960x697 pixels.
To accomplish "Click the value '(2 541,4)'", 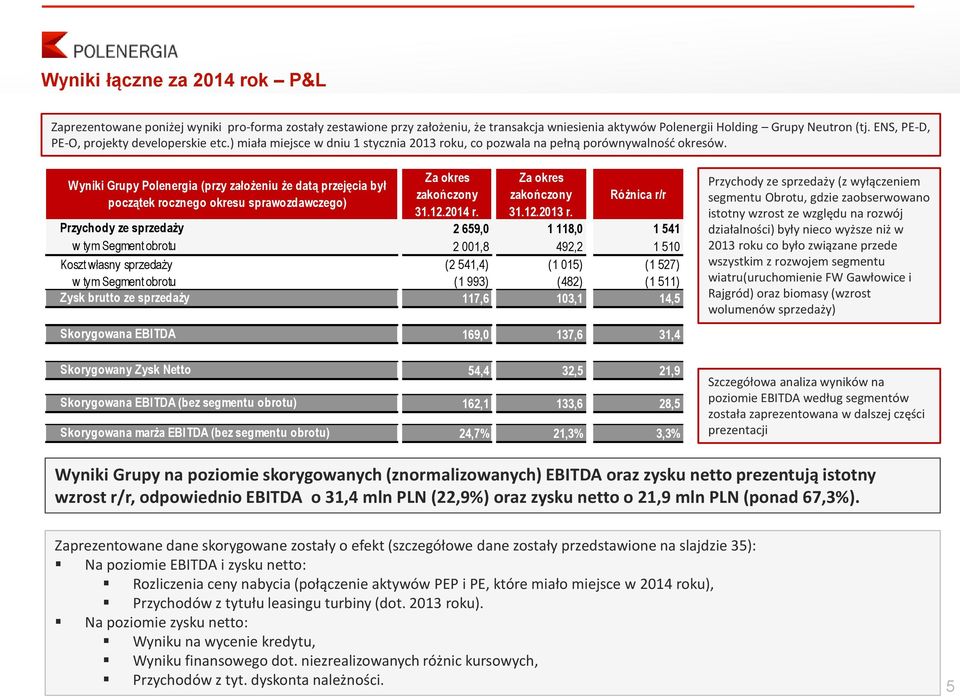I will pos(467,265).
